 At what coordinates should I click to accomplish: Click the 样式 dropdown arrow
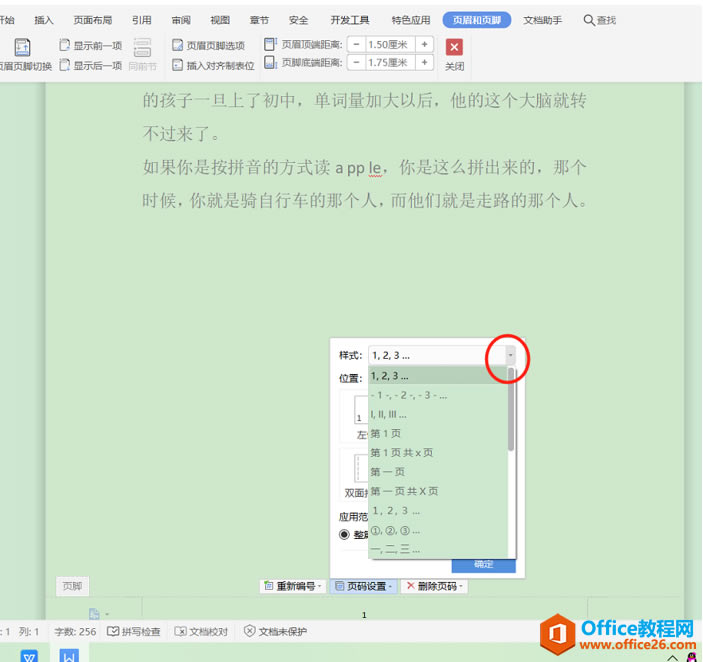coord(510,355)
